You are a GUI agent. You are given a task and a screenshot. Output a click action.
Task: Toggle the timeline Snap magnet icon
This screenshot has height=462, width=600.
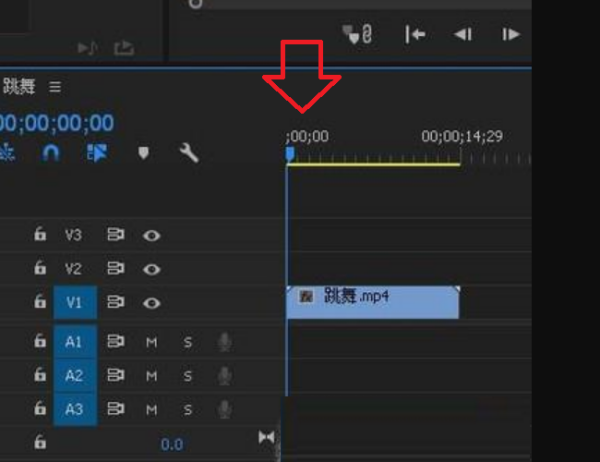coord(51,153)
